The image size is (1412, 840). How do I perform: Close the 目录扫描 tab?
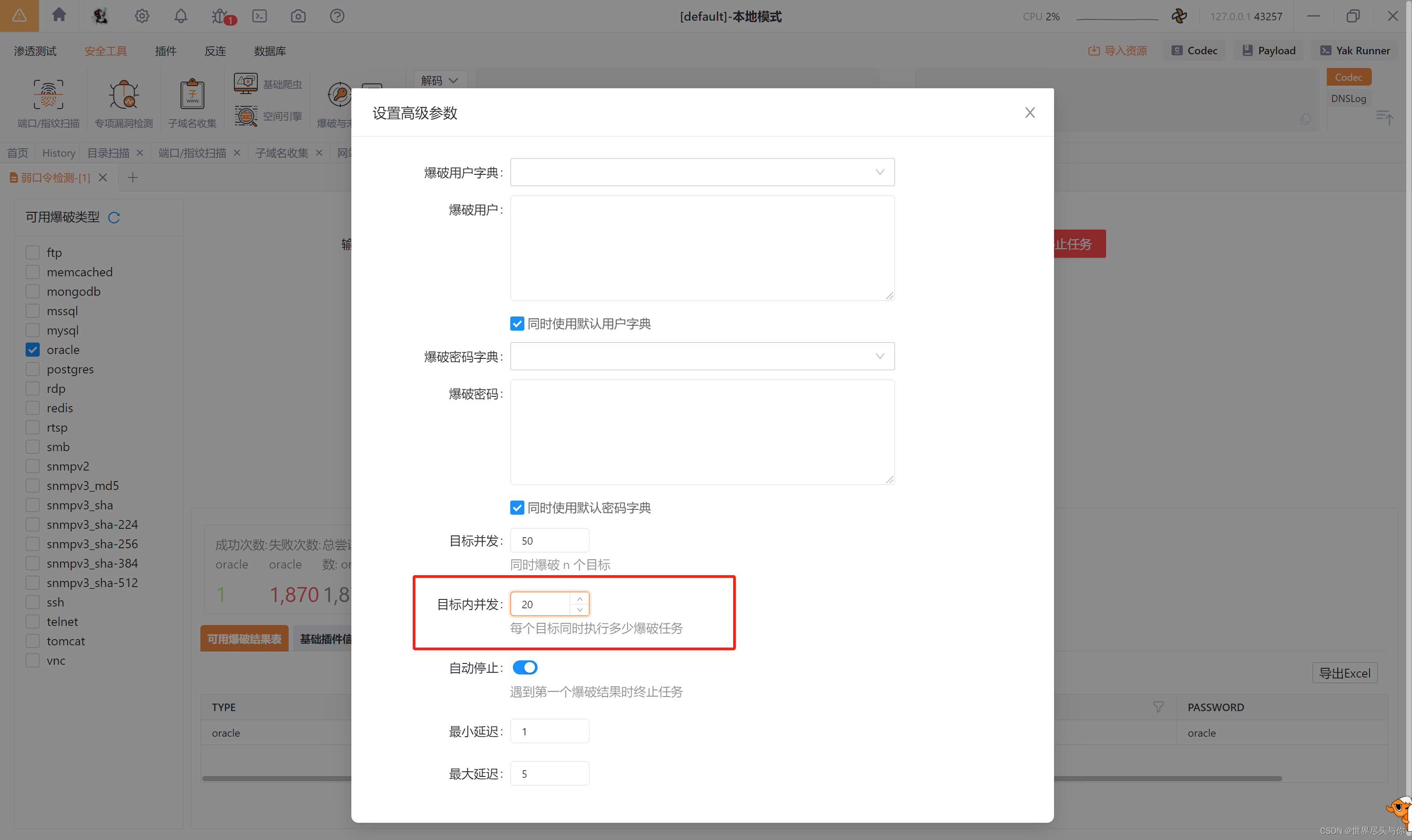140,153
